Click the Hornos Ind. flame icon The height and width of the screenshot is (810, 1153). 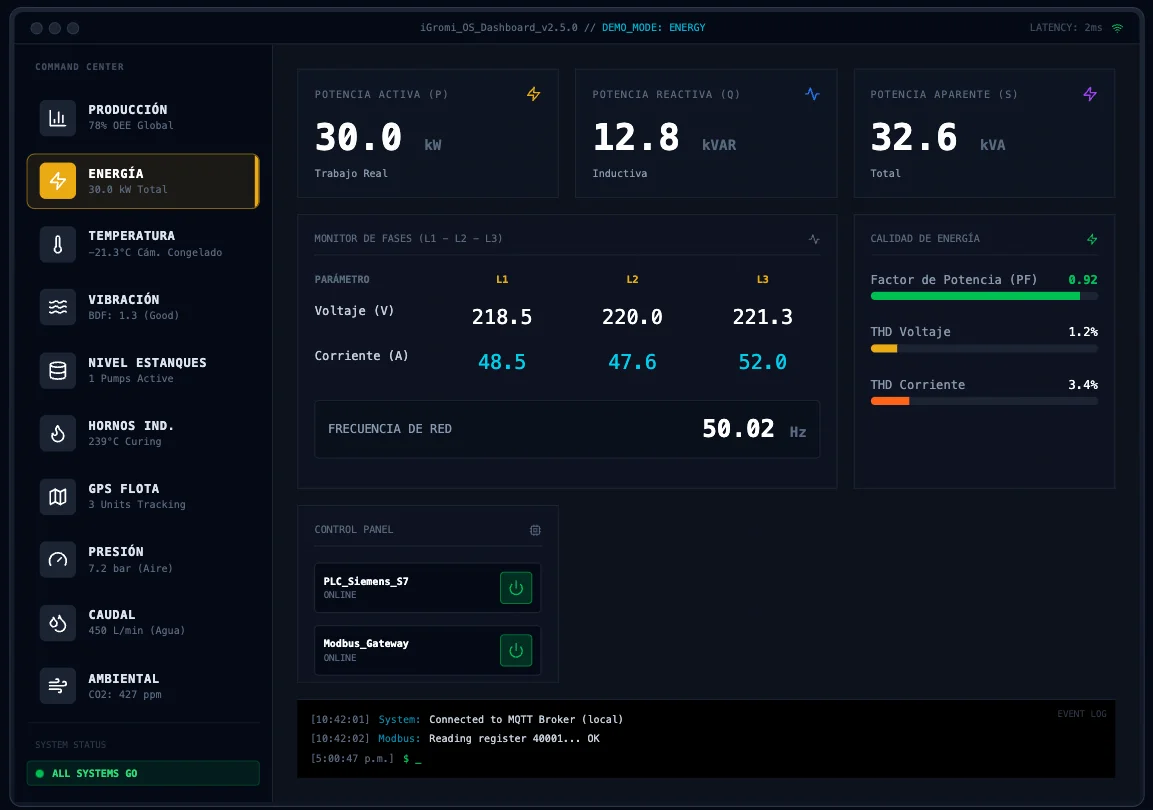[57, 433]
